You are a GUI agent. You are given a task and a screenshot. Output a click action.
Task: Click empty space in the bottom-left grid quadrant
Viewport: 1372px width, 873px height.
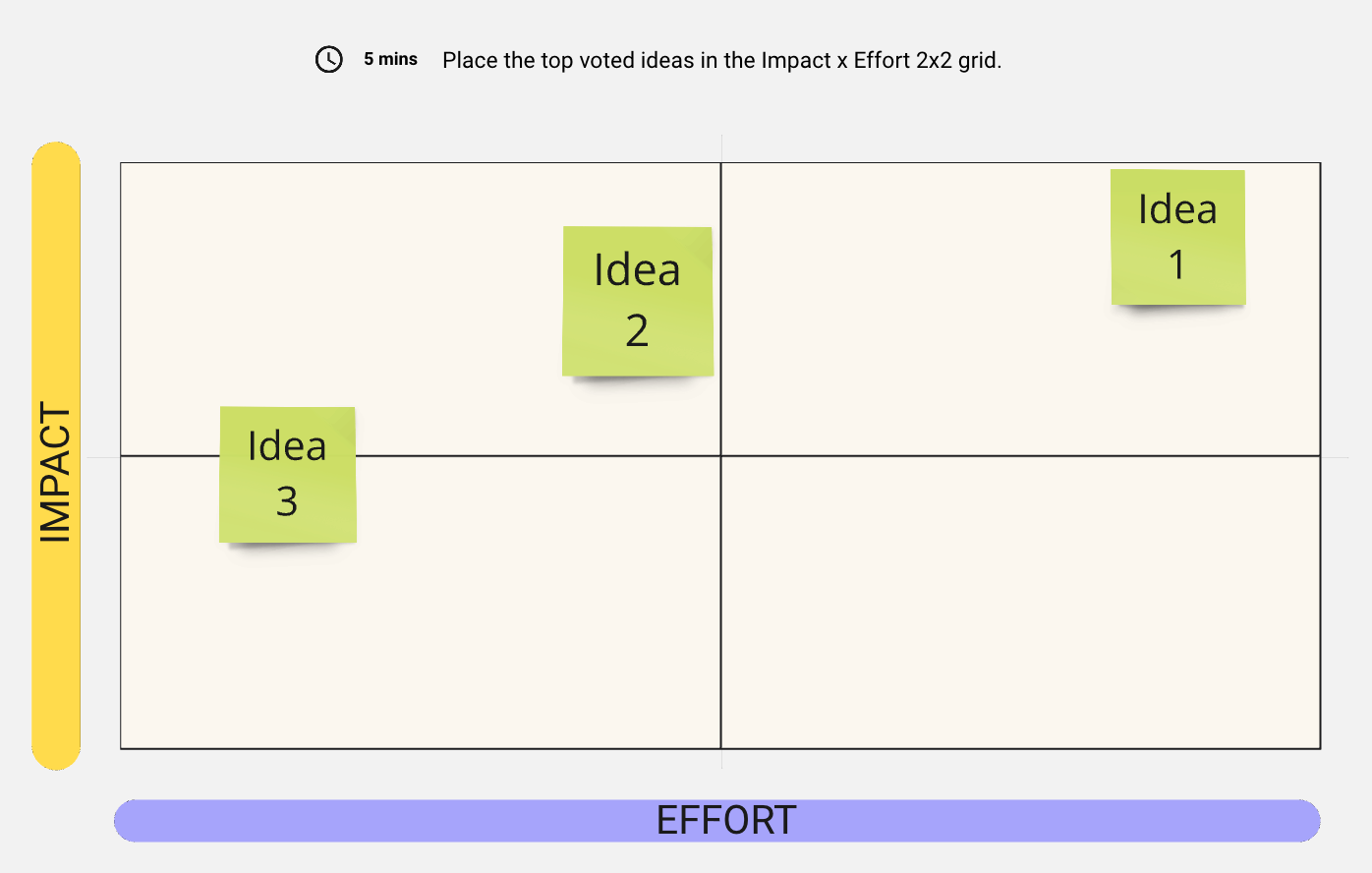pos(421,629)
